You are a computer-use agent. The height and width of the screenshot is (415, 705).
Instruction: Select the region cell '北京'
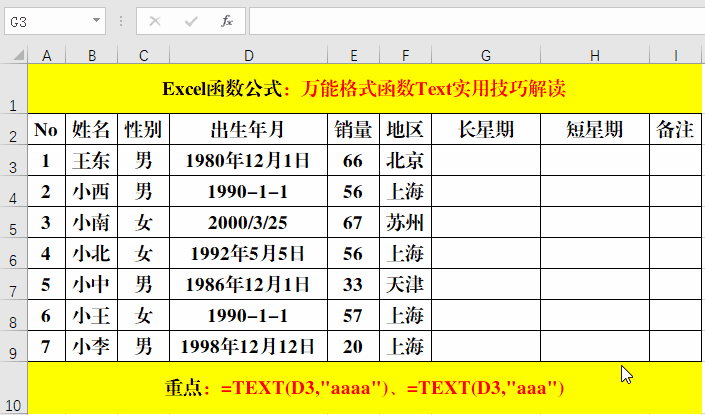(x=405, y=160)
